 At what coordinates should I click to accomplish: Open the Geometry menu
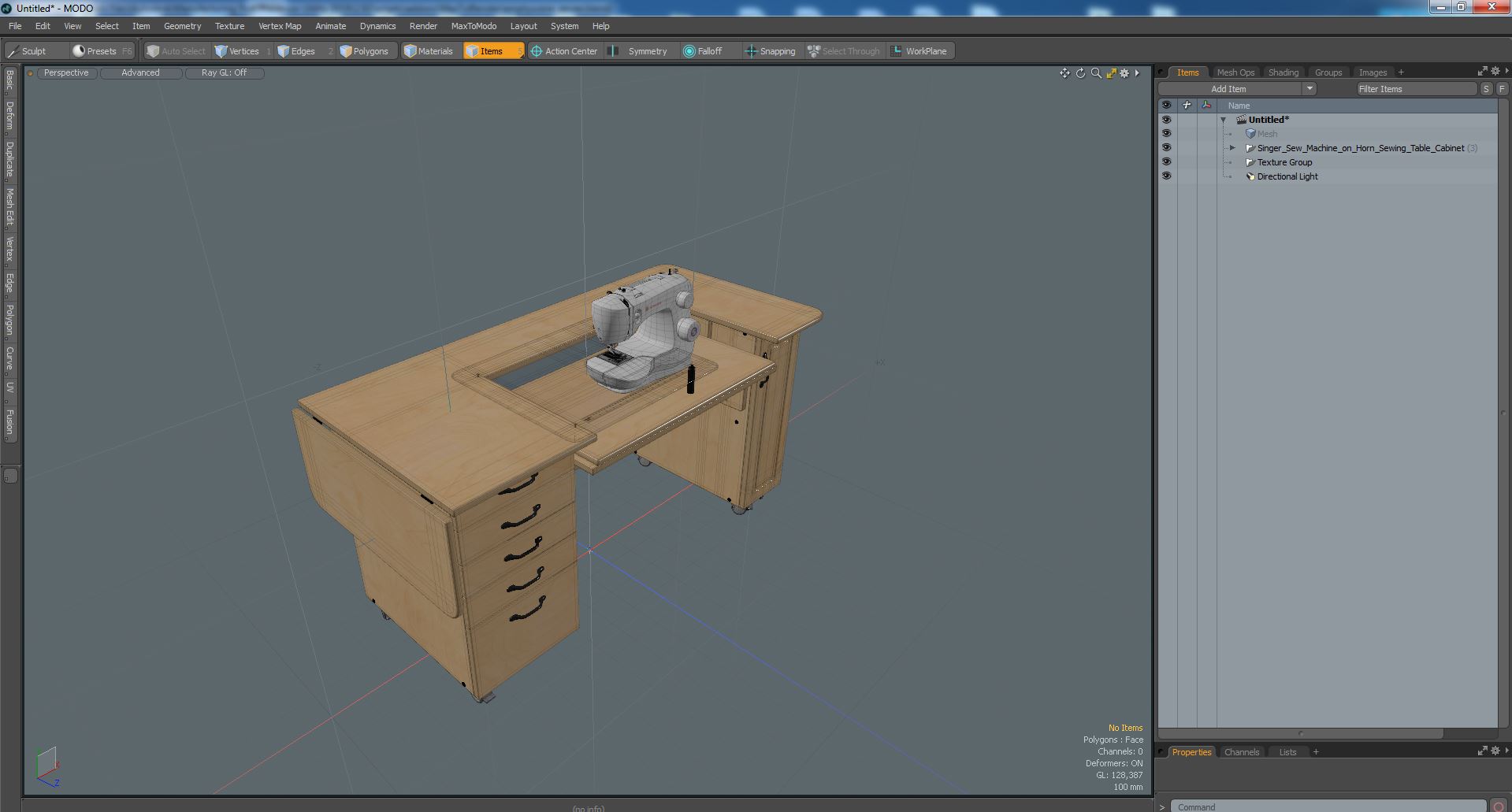(182, 26)
